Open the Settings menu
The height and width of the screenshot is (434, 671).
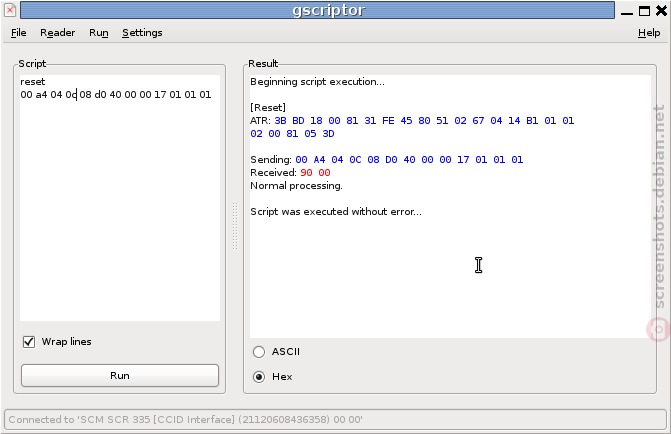(142, 33)
